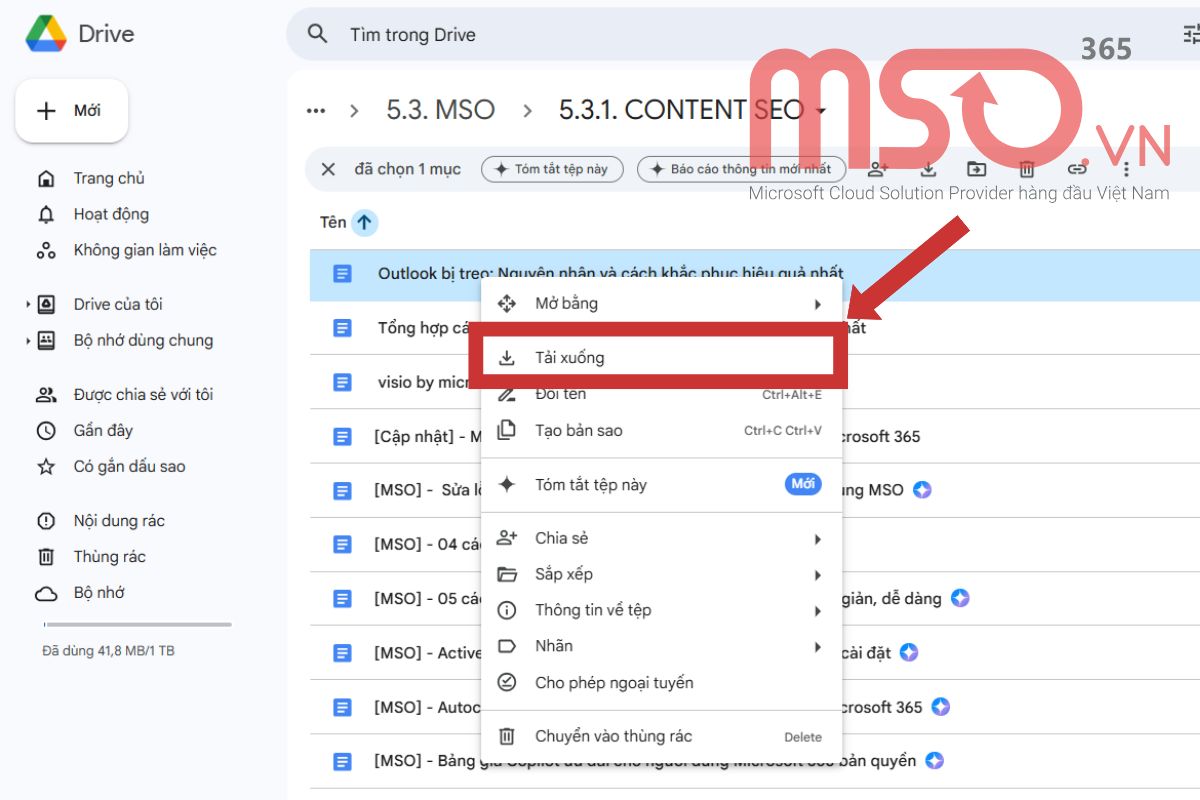The image size is (1200, 800).
Task: Choose Tải xuống in context menu
Action: 658,357
